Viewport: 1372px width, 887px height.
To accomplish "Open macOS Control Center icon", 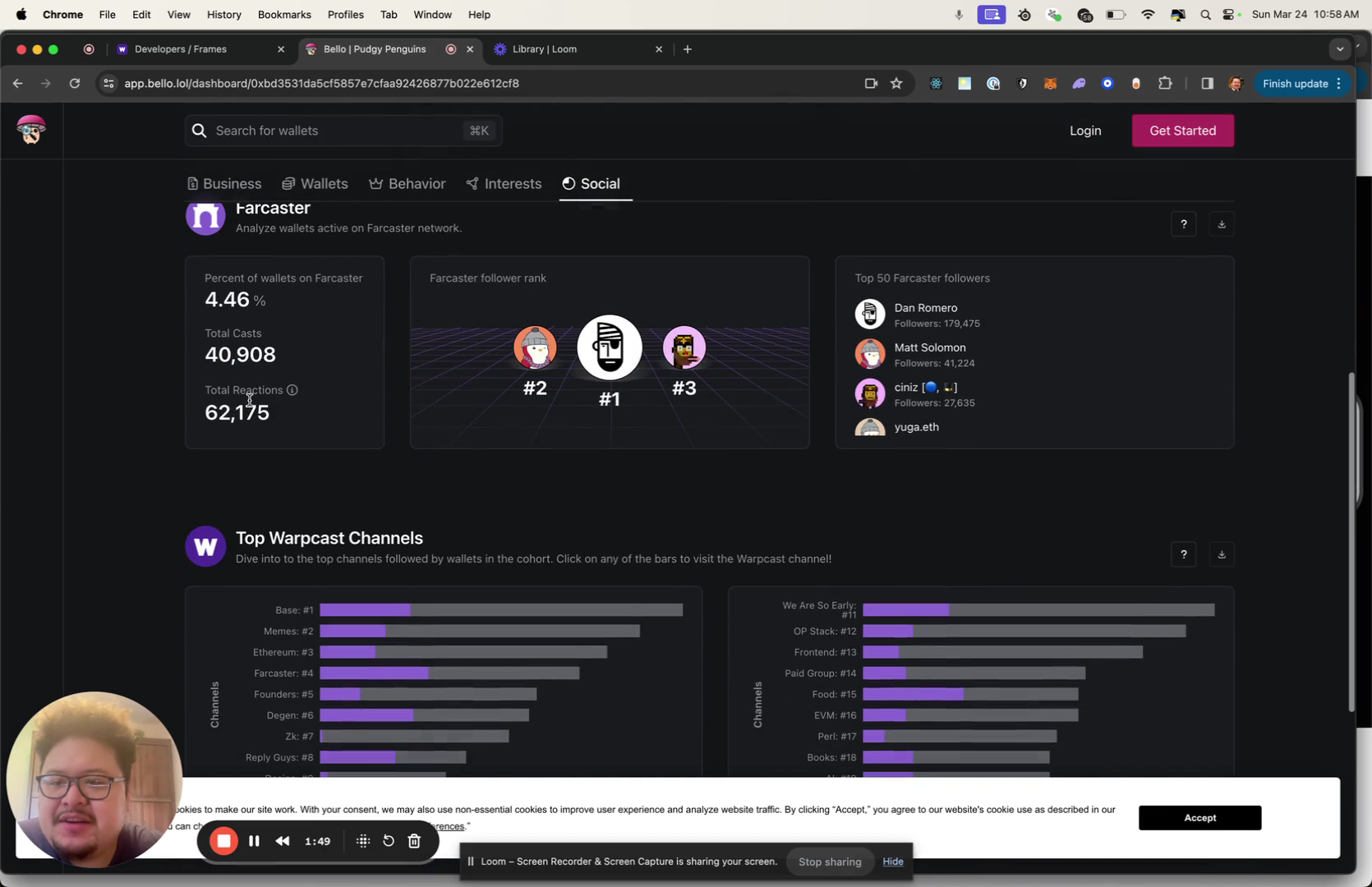I will [x=1230, y=15].
